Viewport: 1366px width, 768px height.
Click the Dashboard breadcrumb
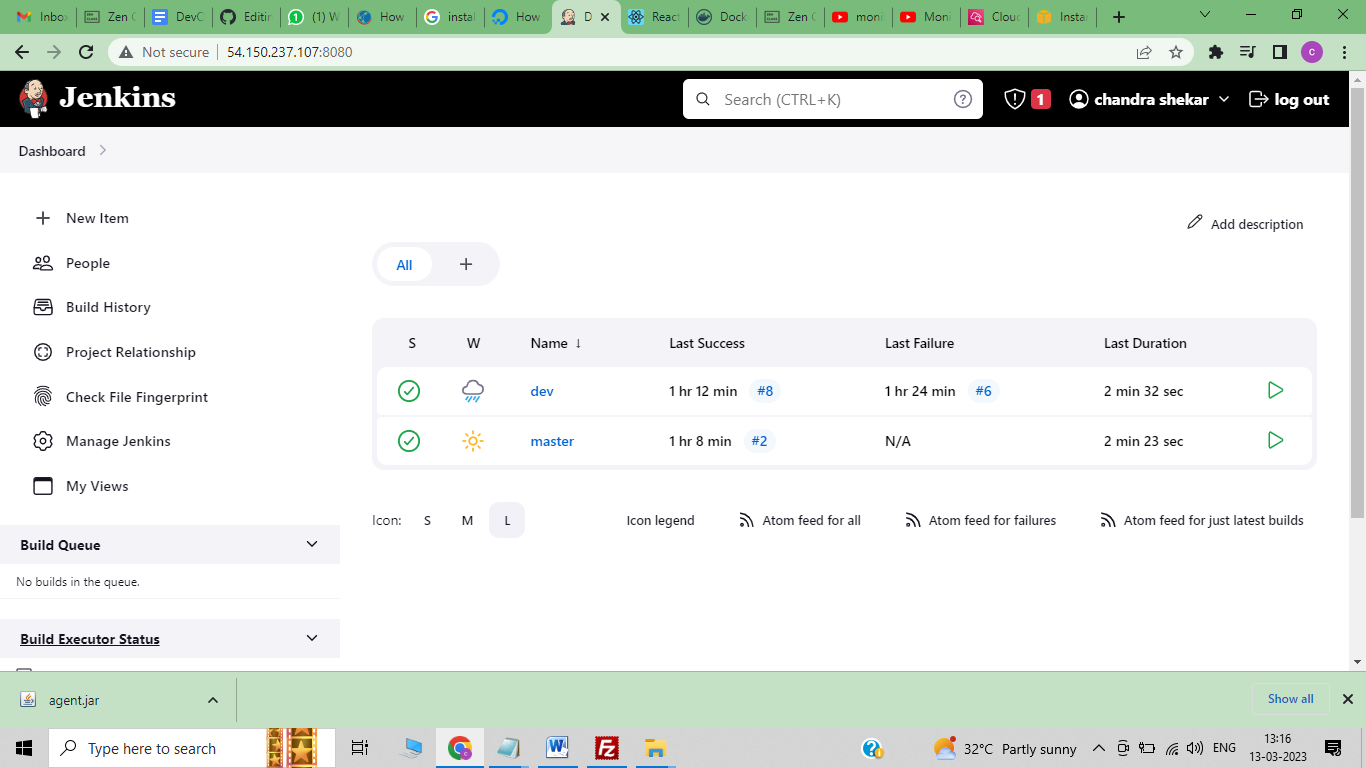[52, 150]
